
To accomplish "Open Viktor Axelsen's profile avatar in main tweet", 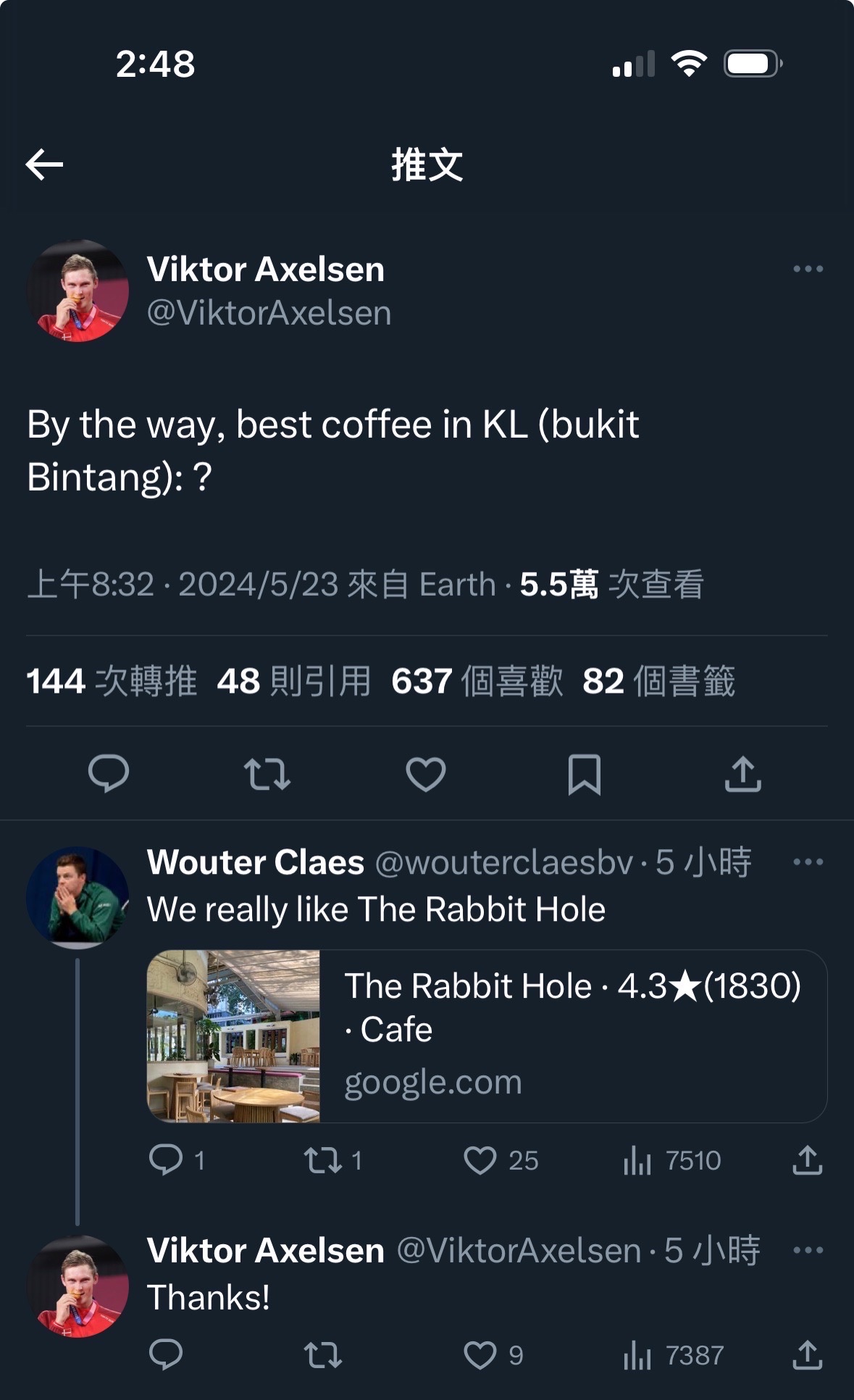I will click(x=78, y=291).
